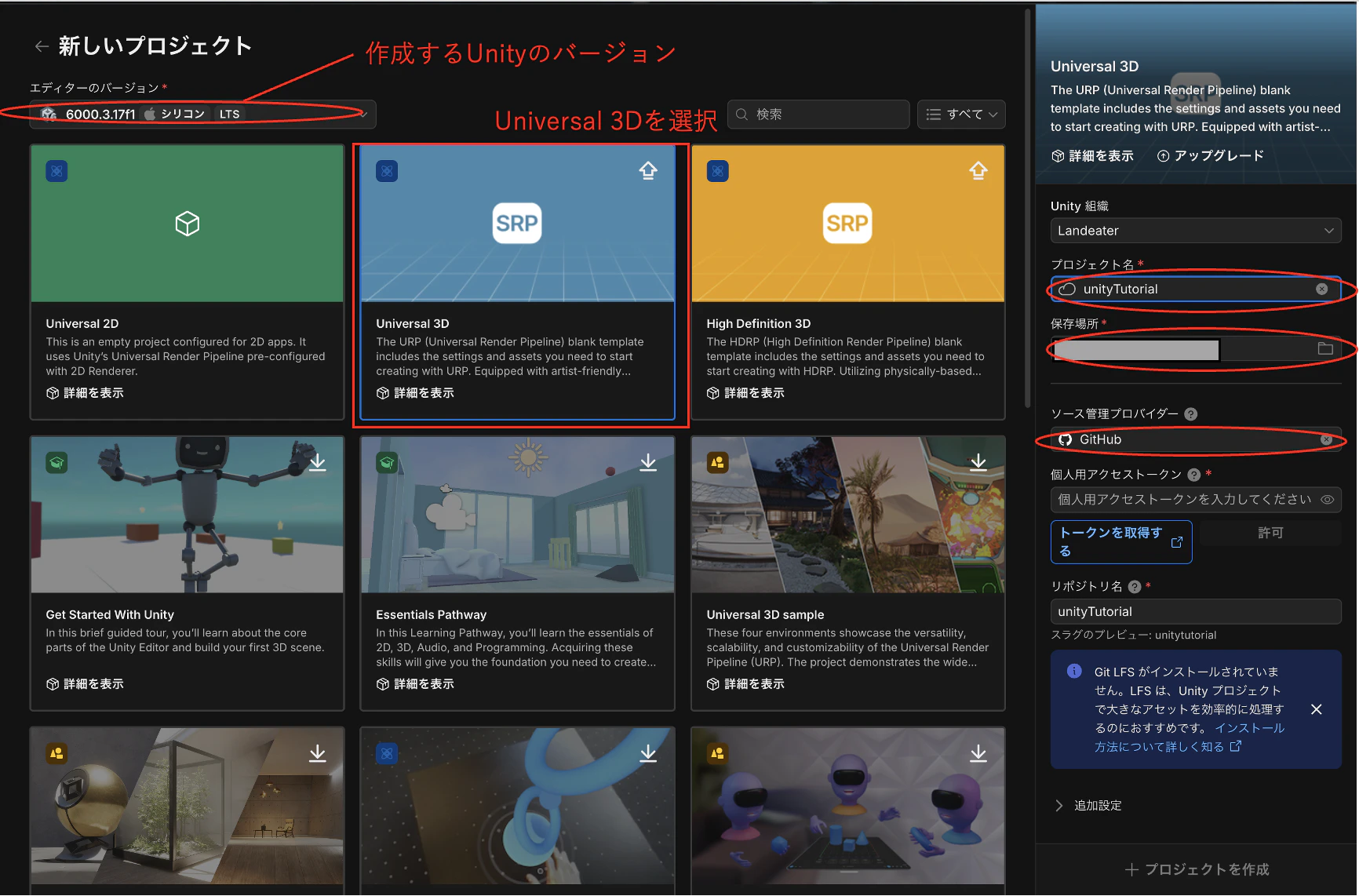The width and height of the screenshot is (1359, 896).
Task: Open help icon next to リポジトリ名
Action: (x=1135, y=587)
